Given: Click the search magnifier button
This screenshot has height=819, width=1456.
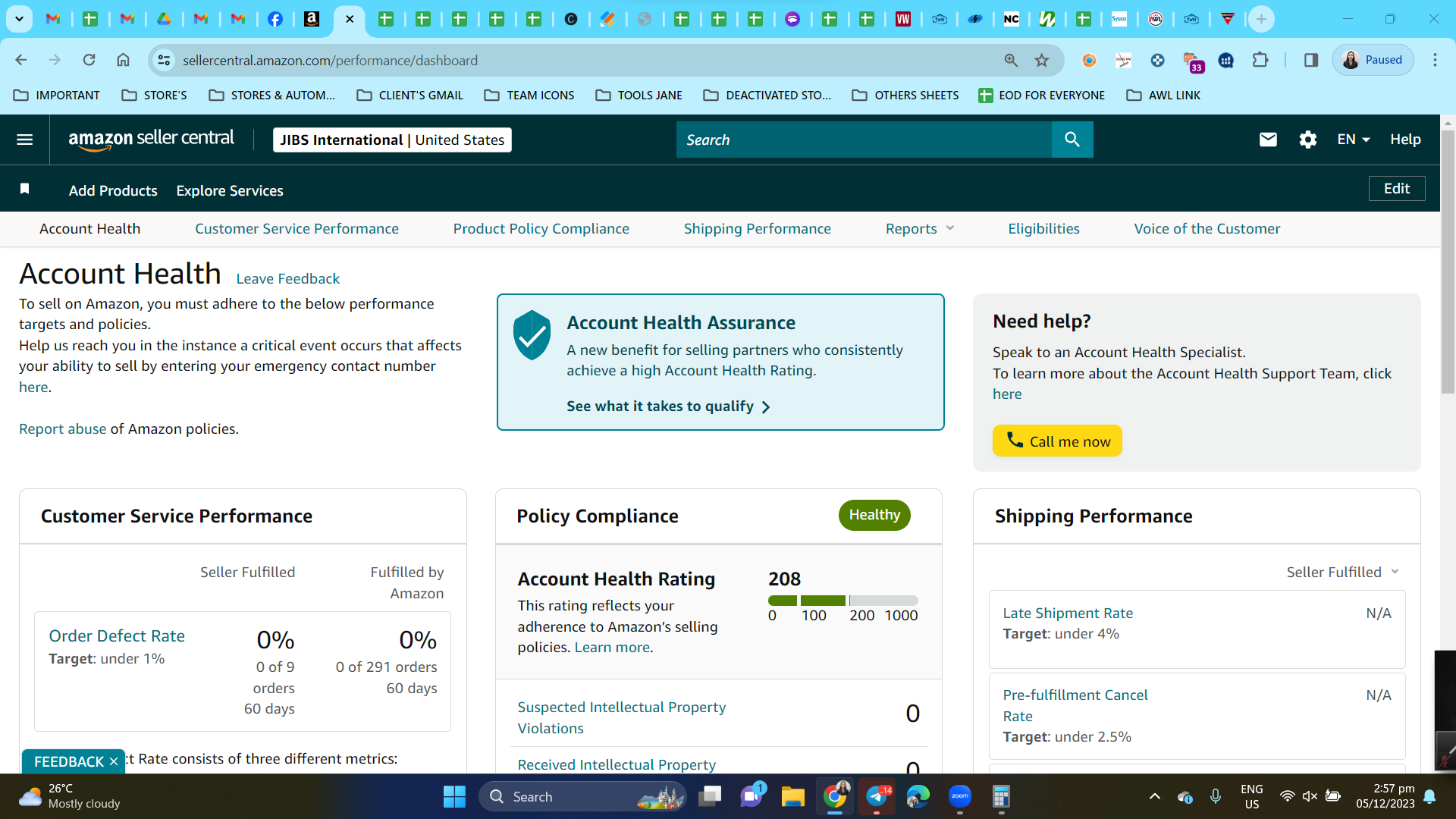Looking at the screenshot, I should (1072, 140).
